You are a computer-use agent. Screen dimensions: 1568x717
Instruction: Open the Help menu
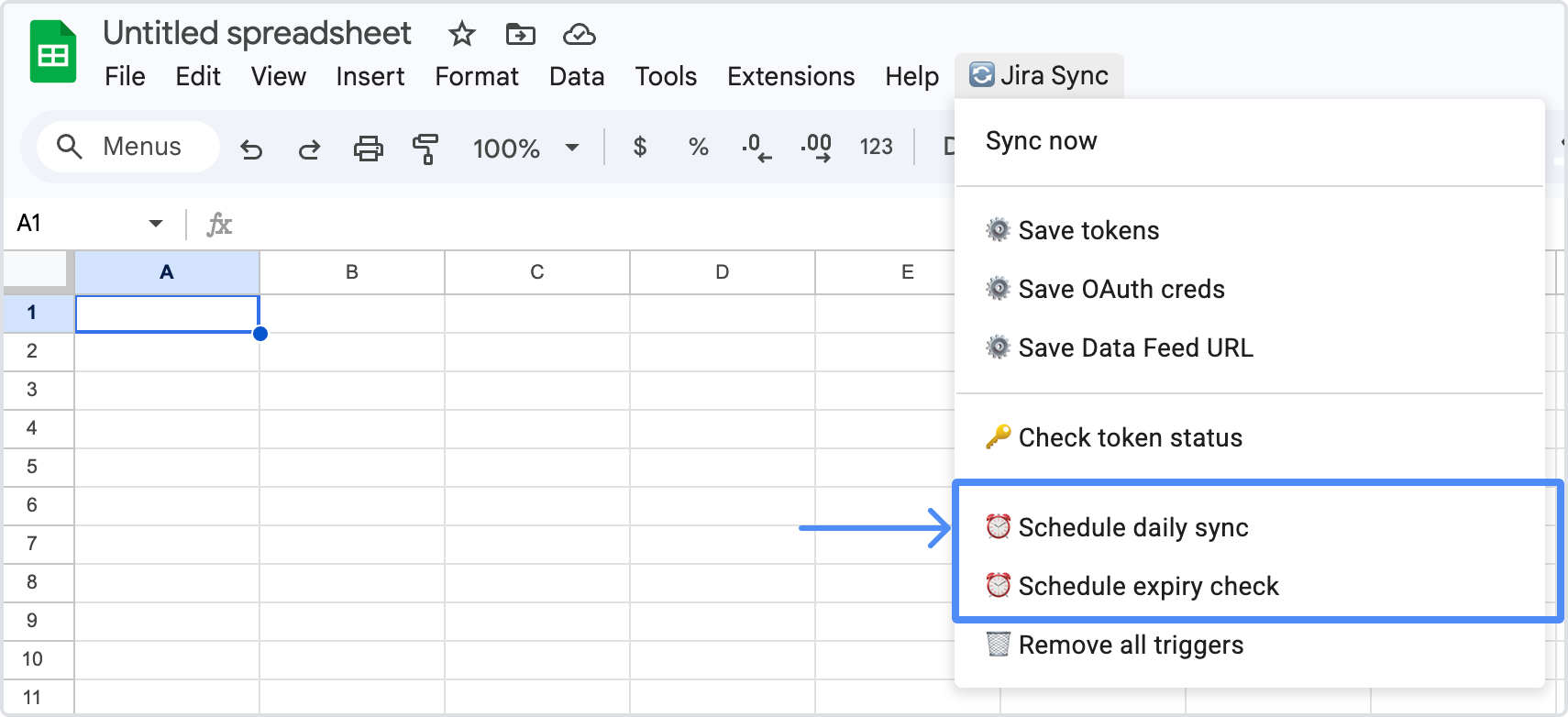[912, 76]
